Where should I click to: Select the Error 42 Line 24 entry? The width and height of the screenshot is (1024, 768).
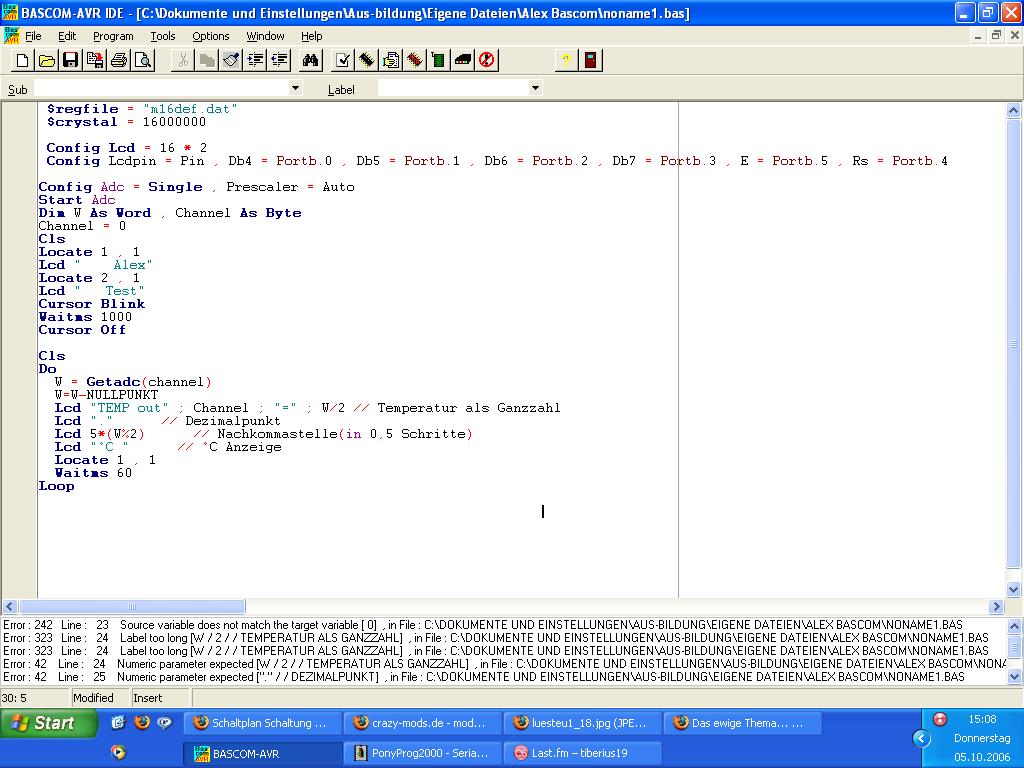504,664
